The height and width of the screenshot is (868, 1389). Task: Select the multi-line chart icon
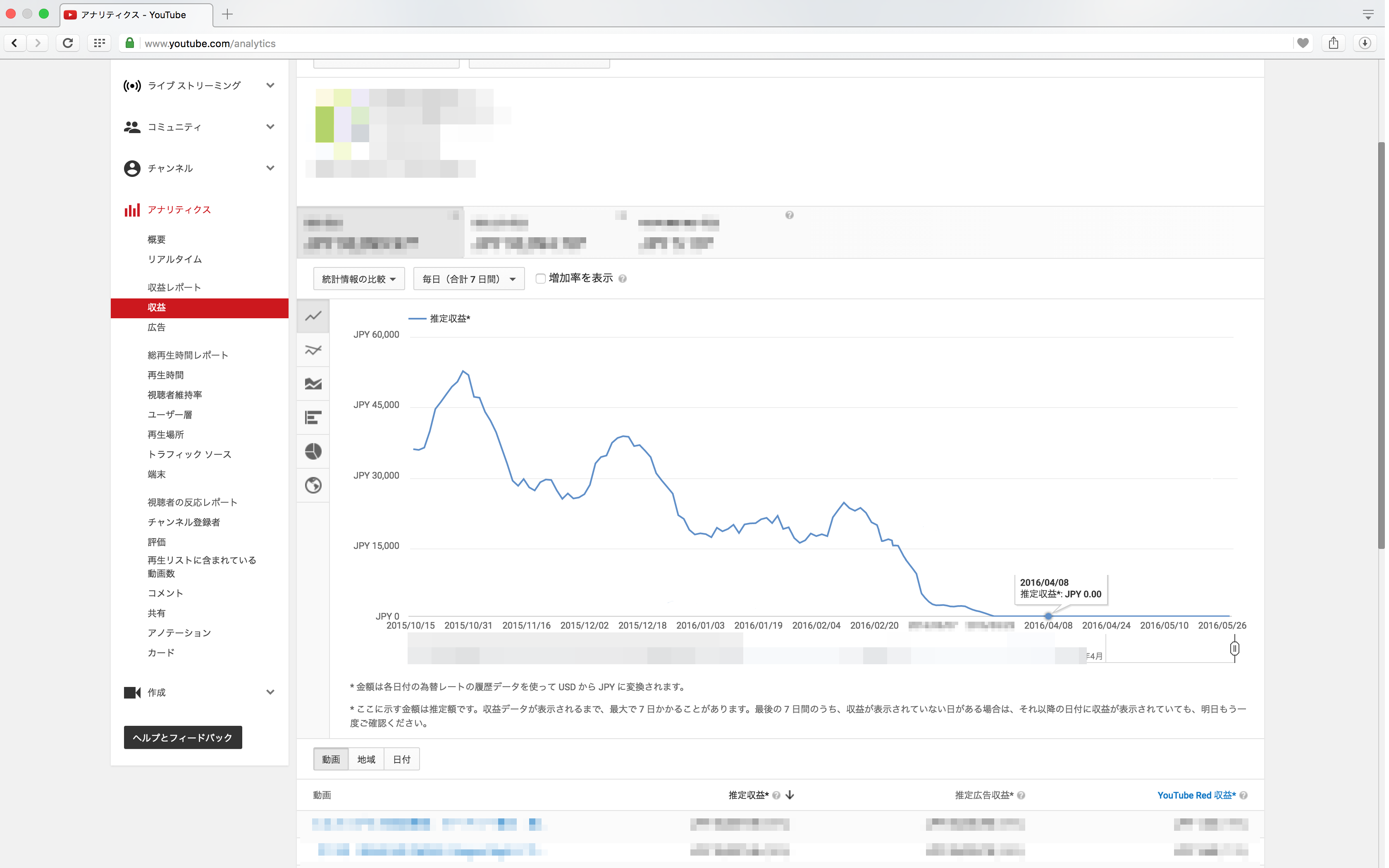tap(313, 350)
